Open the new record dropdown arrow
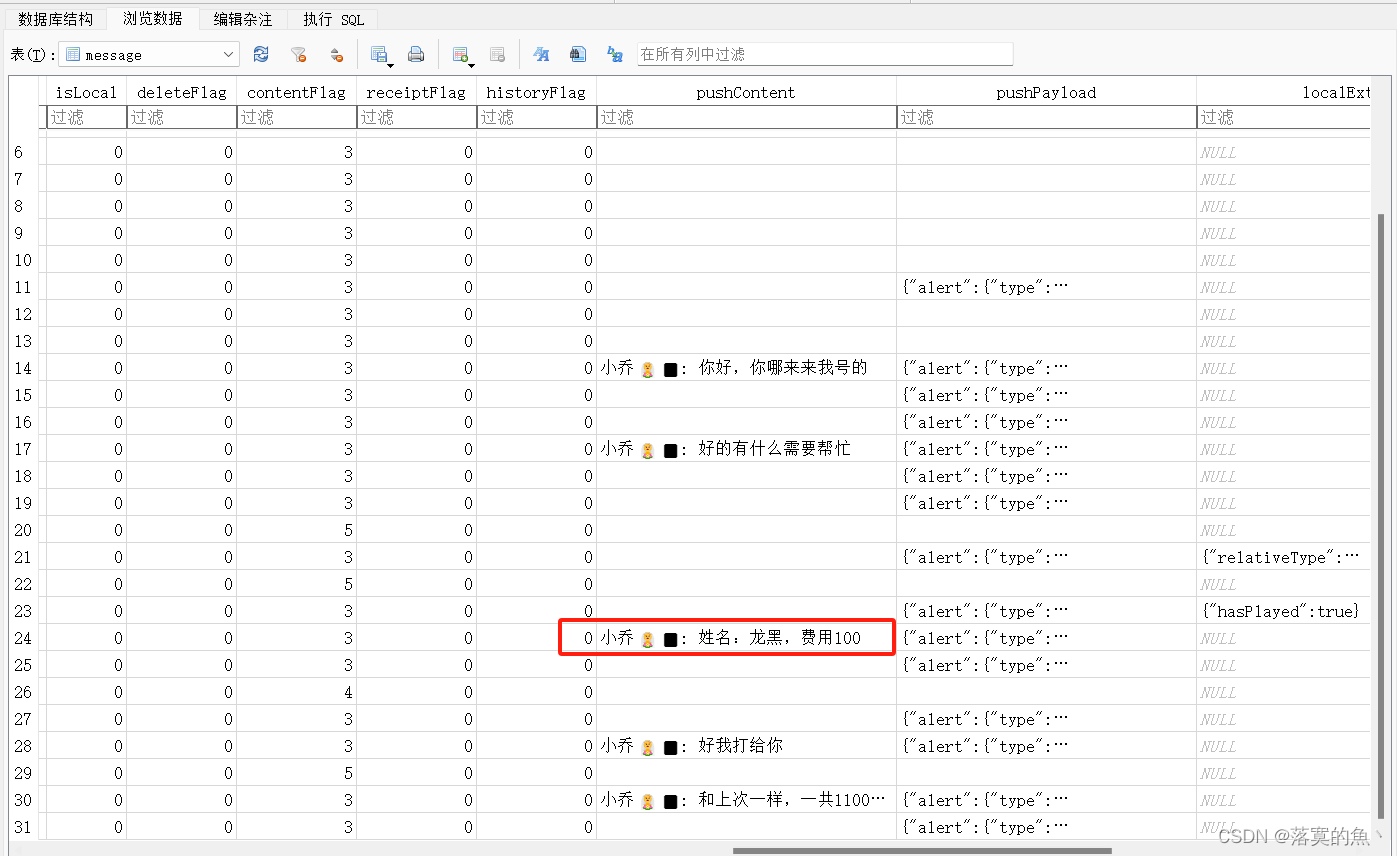This screenshot has width=1397, height=856. point(472,66)
